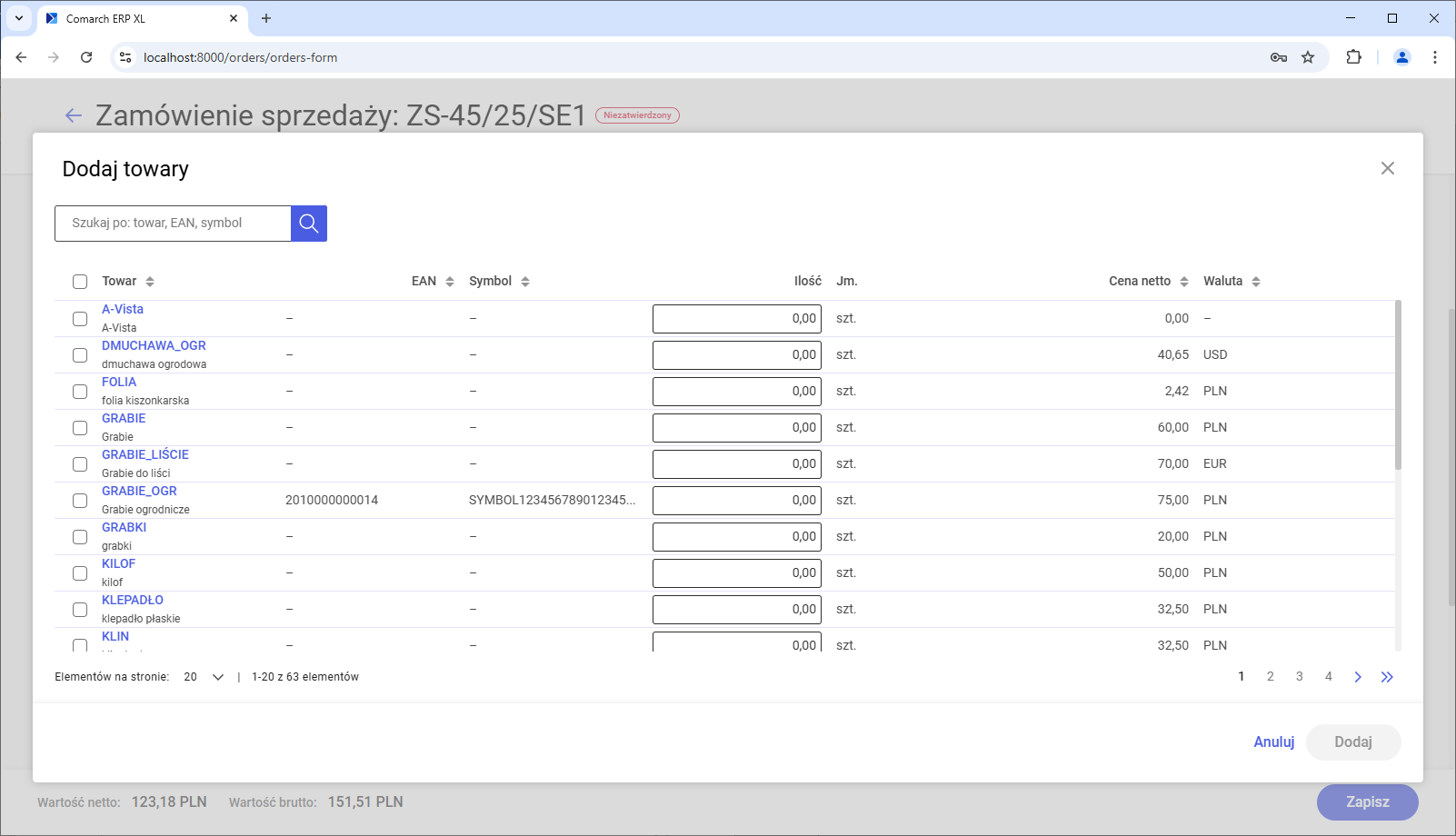The width and height of the screenshot is (1456, 836).
Task: Jump to last page of results
Action: coord(1387,677)
